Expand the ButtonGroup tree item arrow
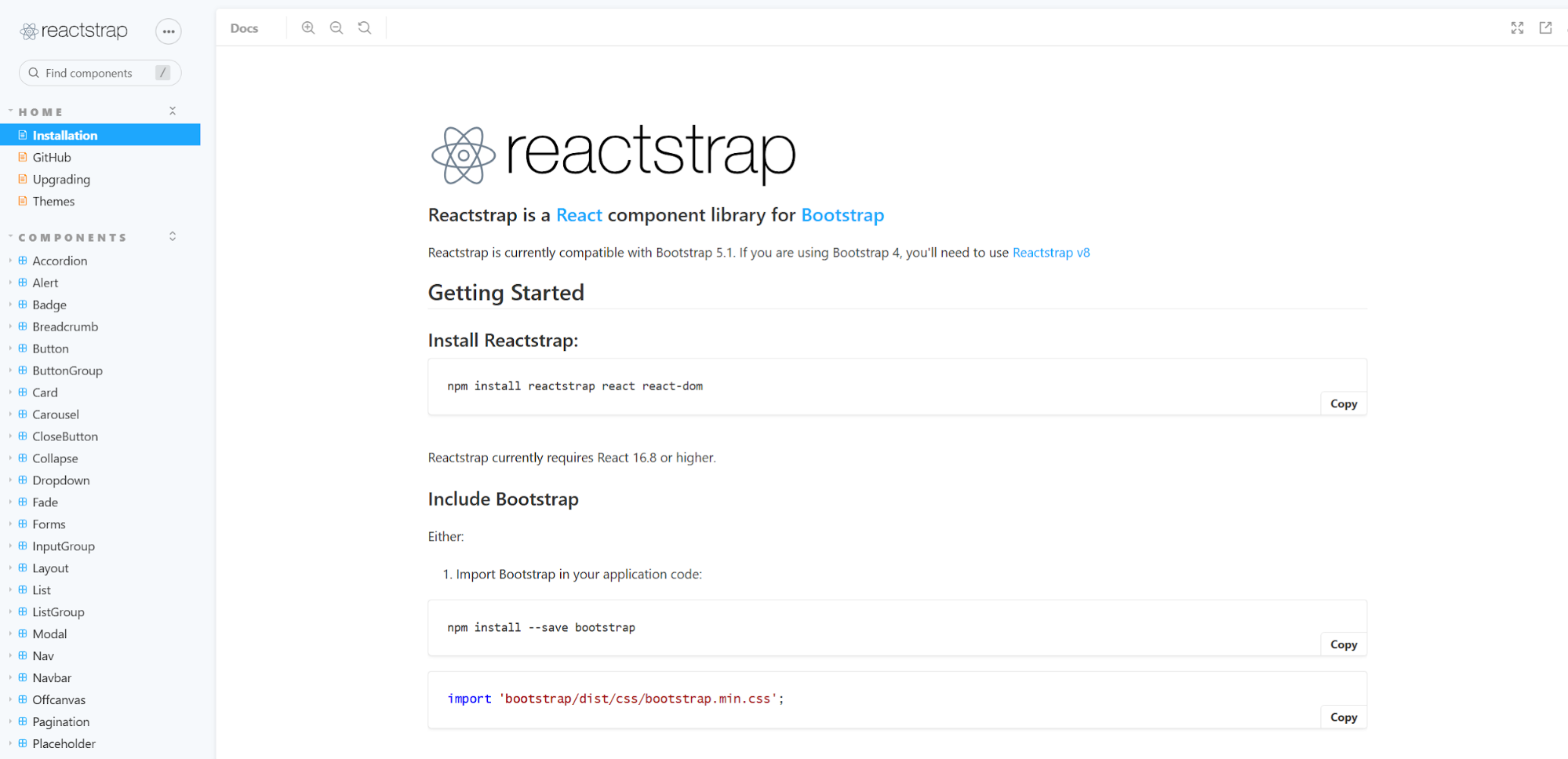 click(x=10, y=370)
